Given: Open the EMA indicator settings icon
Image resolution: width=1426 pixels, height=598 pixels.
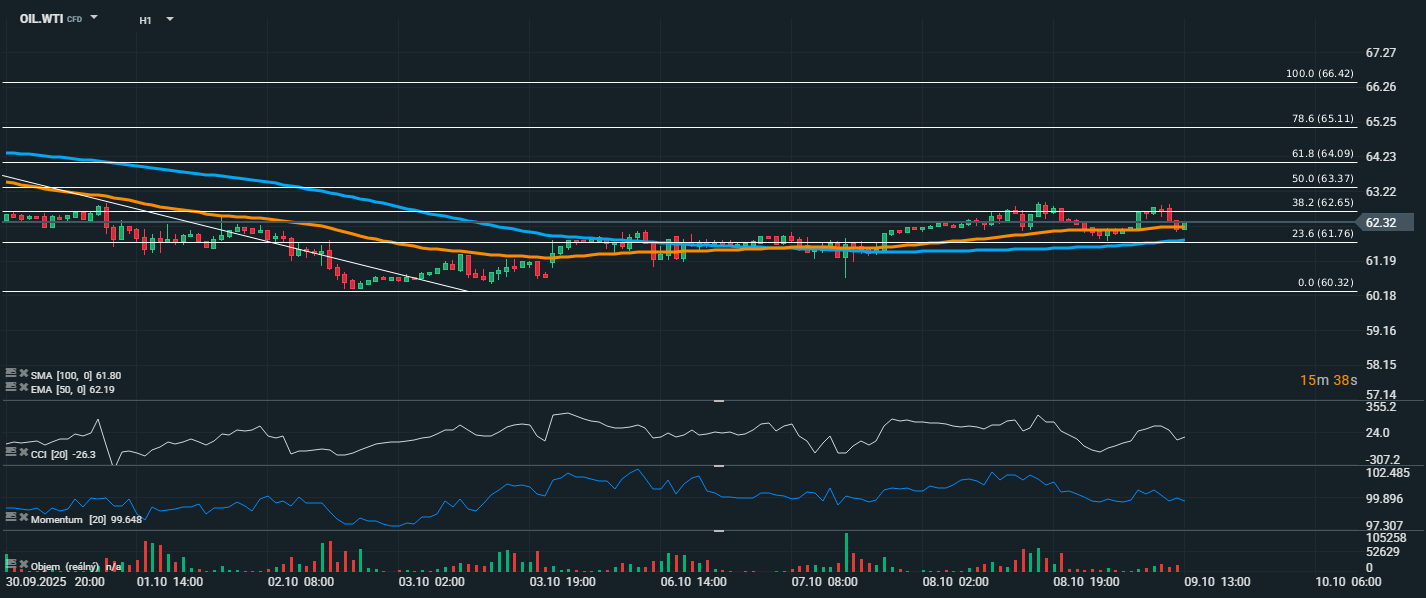Looking at the screenshot, I should point(11,388).
